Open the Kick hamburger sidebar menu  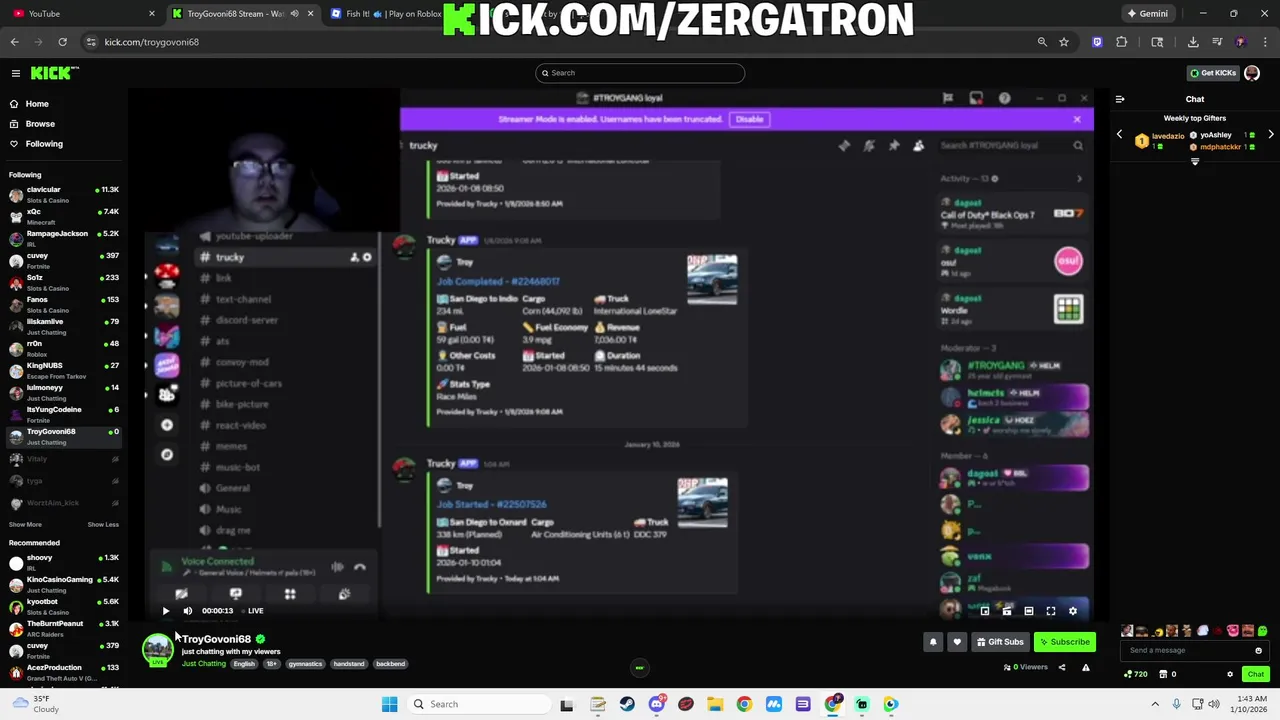(16, 73)
